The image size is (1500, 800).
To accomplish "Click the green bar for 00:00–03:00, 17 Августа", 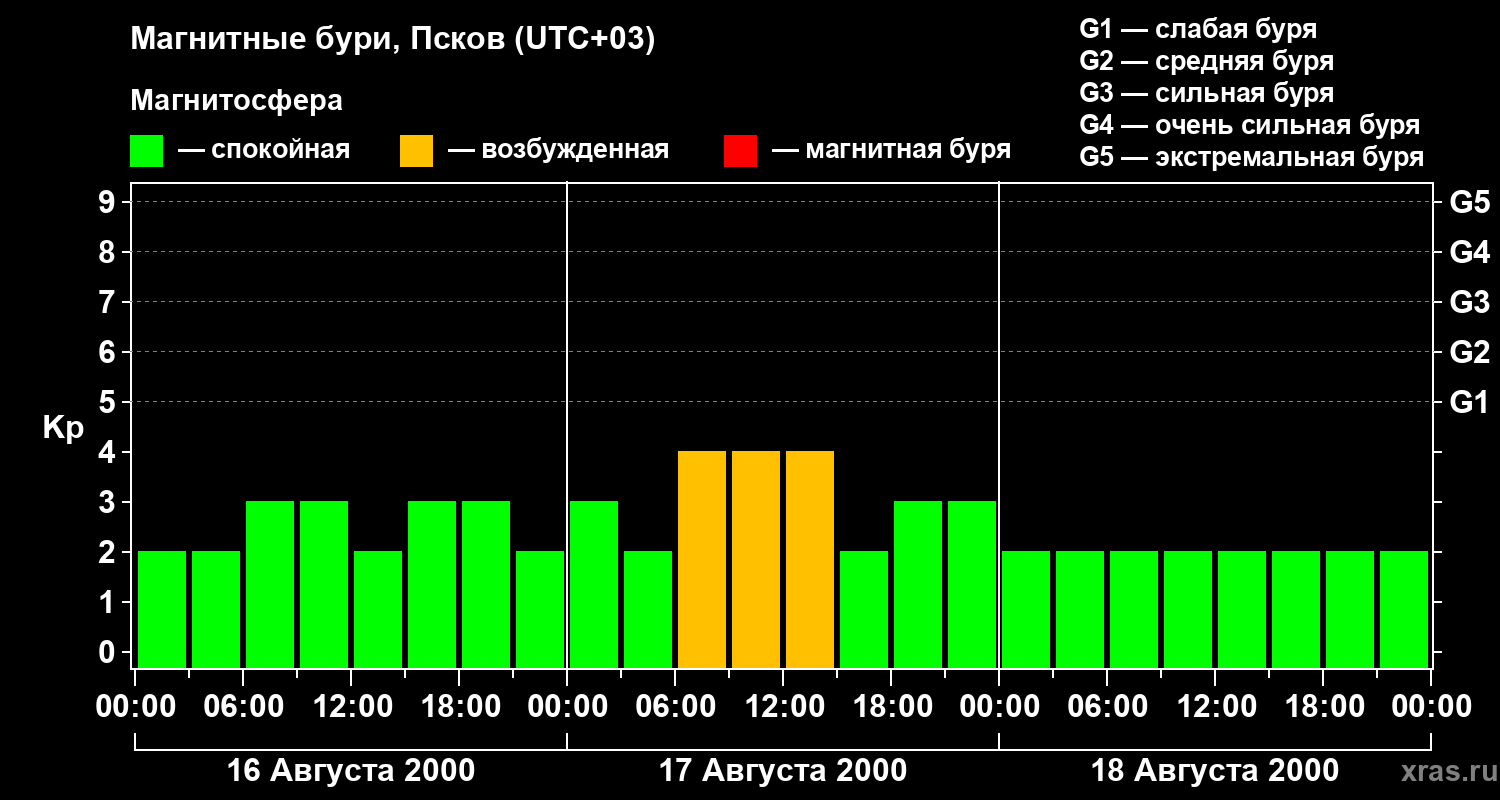I will [x=594, y=585].
